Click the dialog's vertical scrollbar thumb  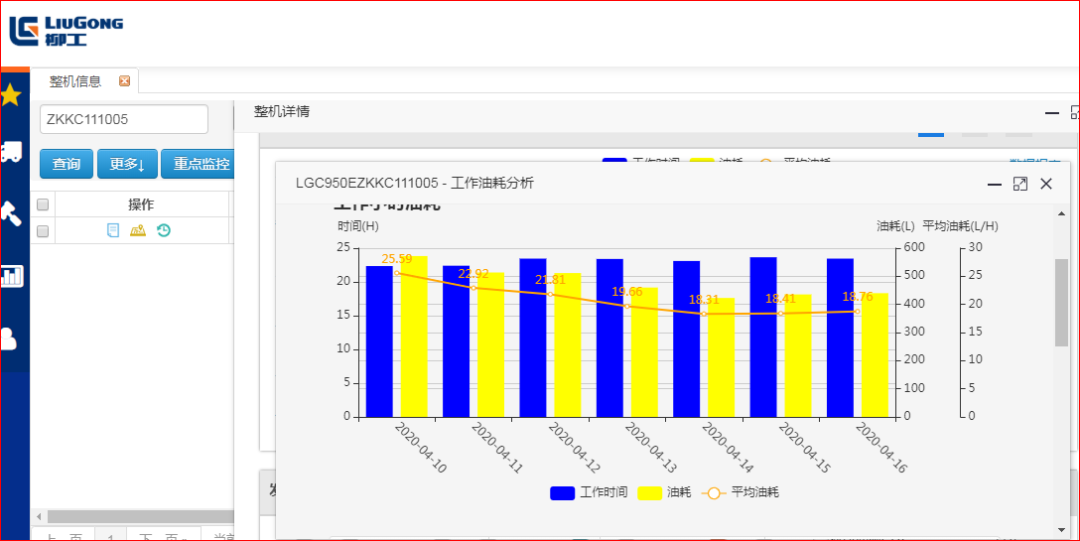point(1061,302)
